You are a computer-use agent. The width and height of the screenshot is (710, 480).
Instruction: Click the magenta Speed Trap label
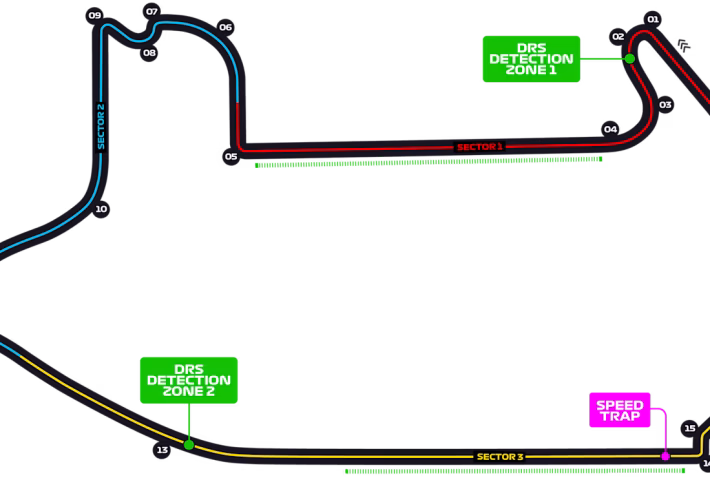(x=619, y=410)
